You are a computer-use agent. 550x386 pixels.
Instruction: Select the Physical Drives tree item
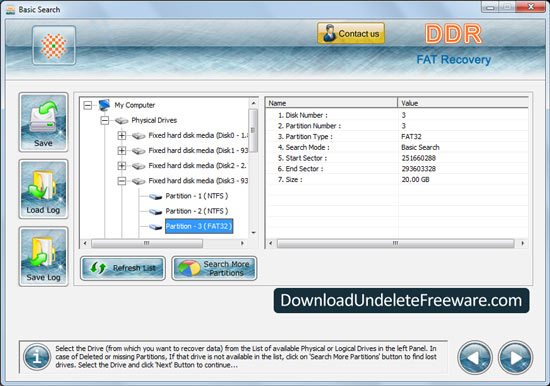point(154,120)
